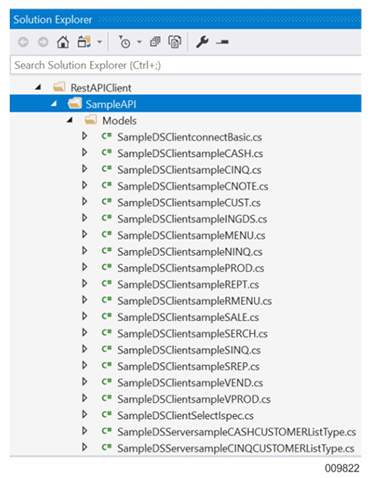370x478 pixels.
Task: Select SampleDSClientsampleCUST.cs file
Action: [189, 203]
